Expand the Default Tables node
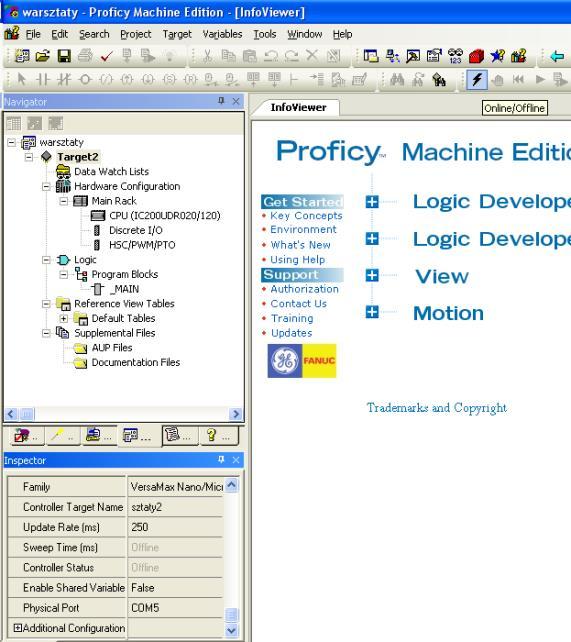This screenshot has height=642, width=571. point(63,319)
